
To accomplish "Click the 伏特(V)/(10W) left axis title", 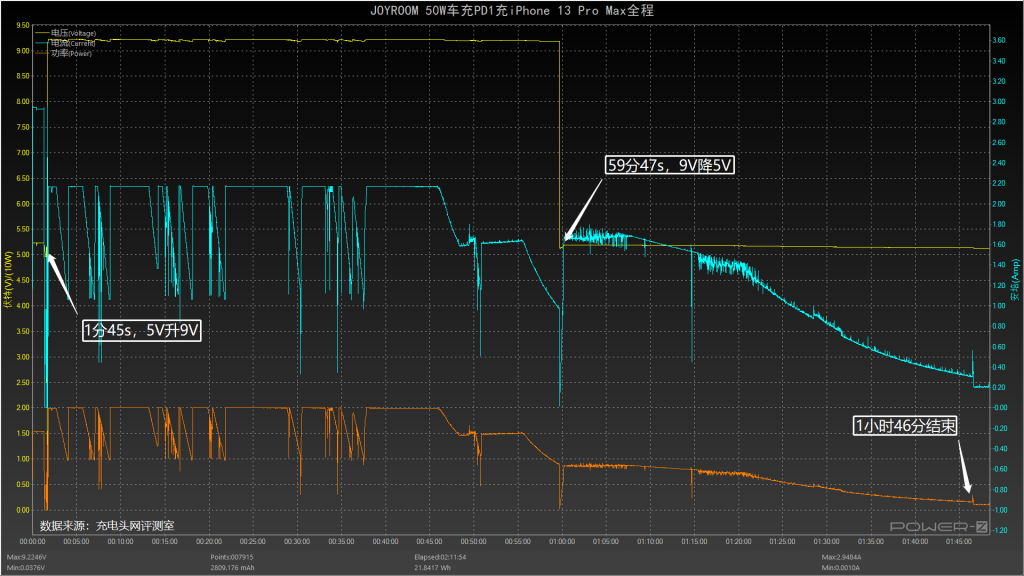I will 8,280.
